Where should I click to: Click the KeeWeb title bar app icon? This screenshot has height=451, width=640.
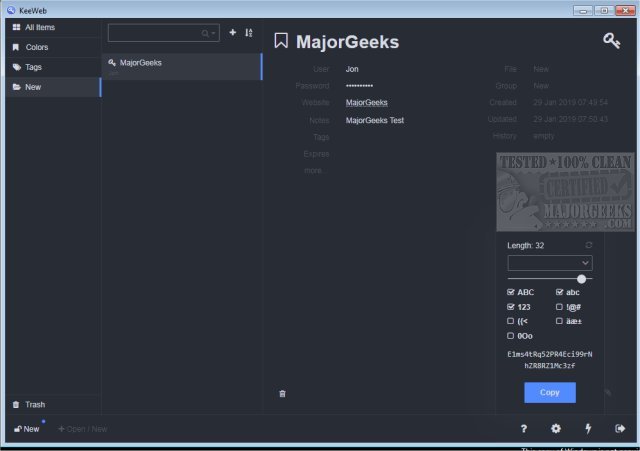coord(11,10)
